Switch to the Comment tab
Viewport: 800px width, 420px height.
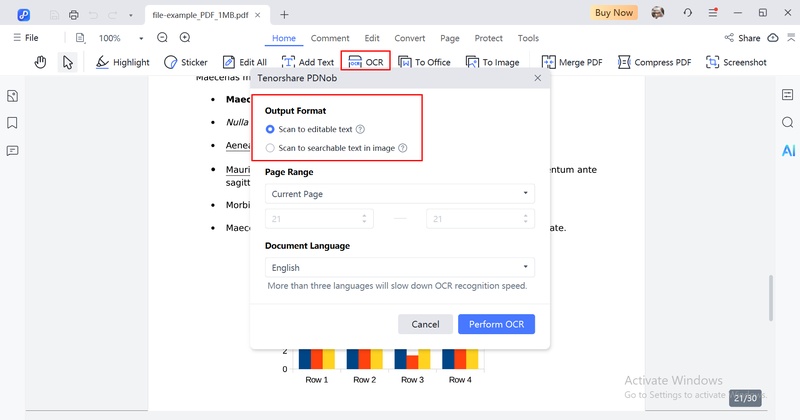[x=330, y=38]
